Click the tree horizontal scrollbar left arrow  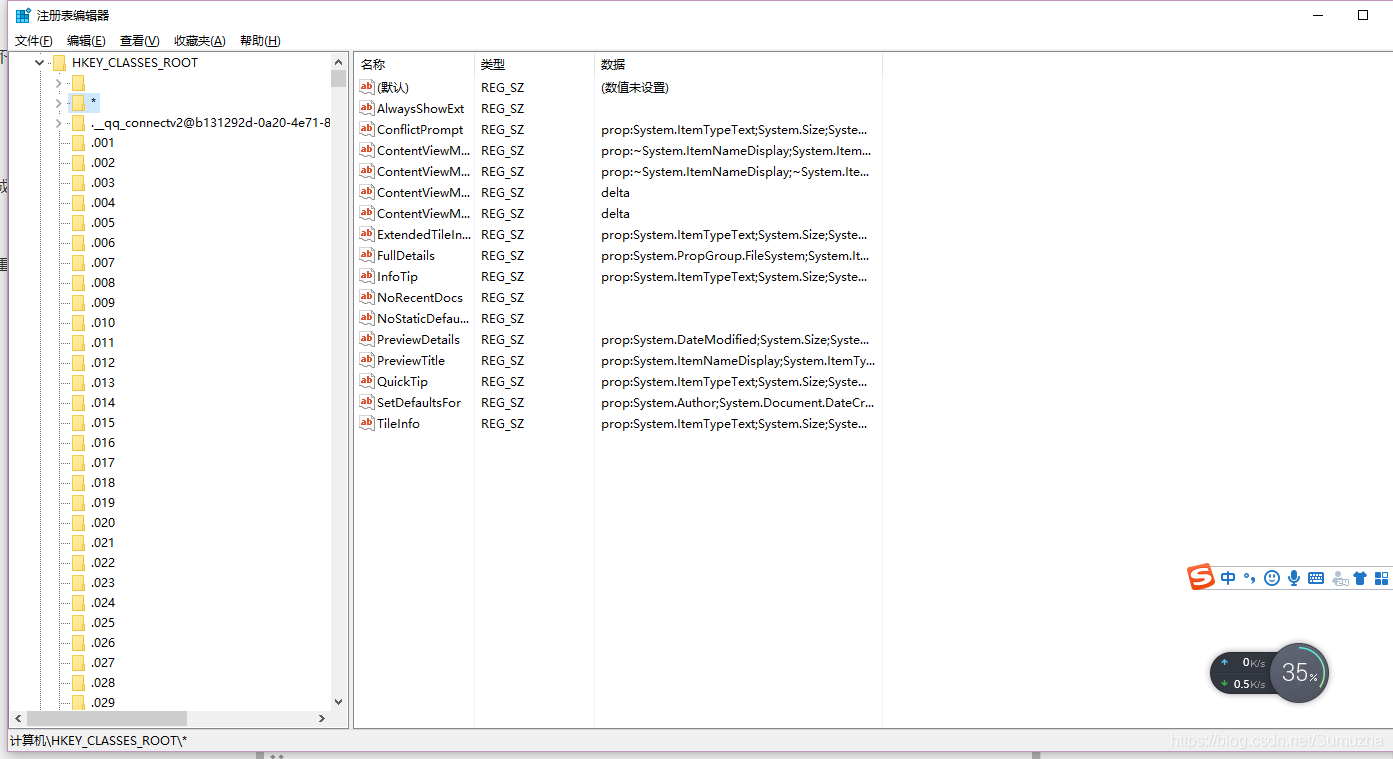(x=17, y=718)
